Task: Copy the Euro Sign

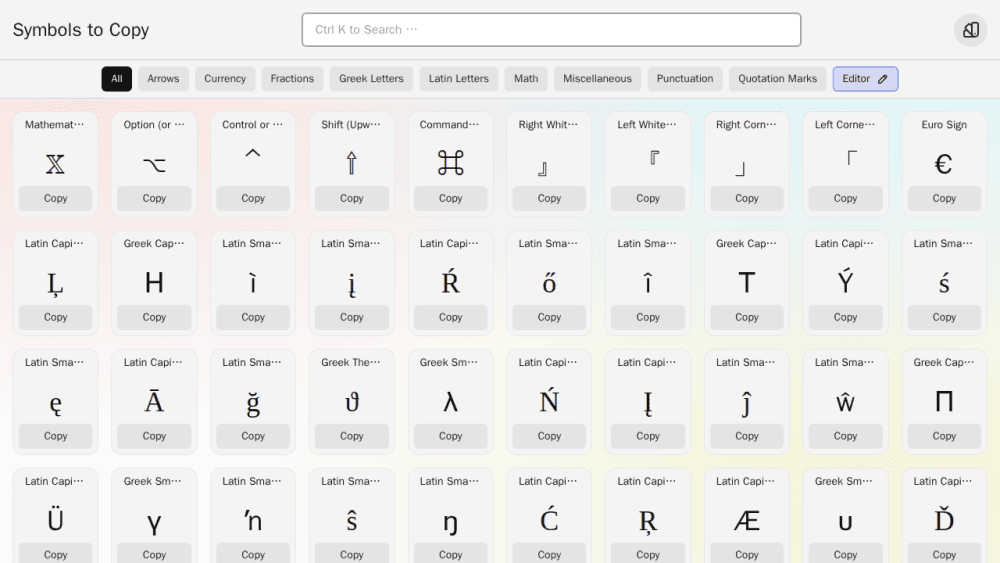Action: tap(944, 198)
